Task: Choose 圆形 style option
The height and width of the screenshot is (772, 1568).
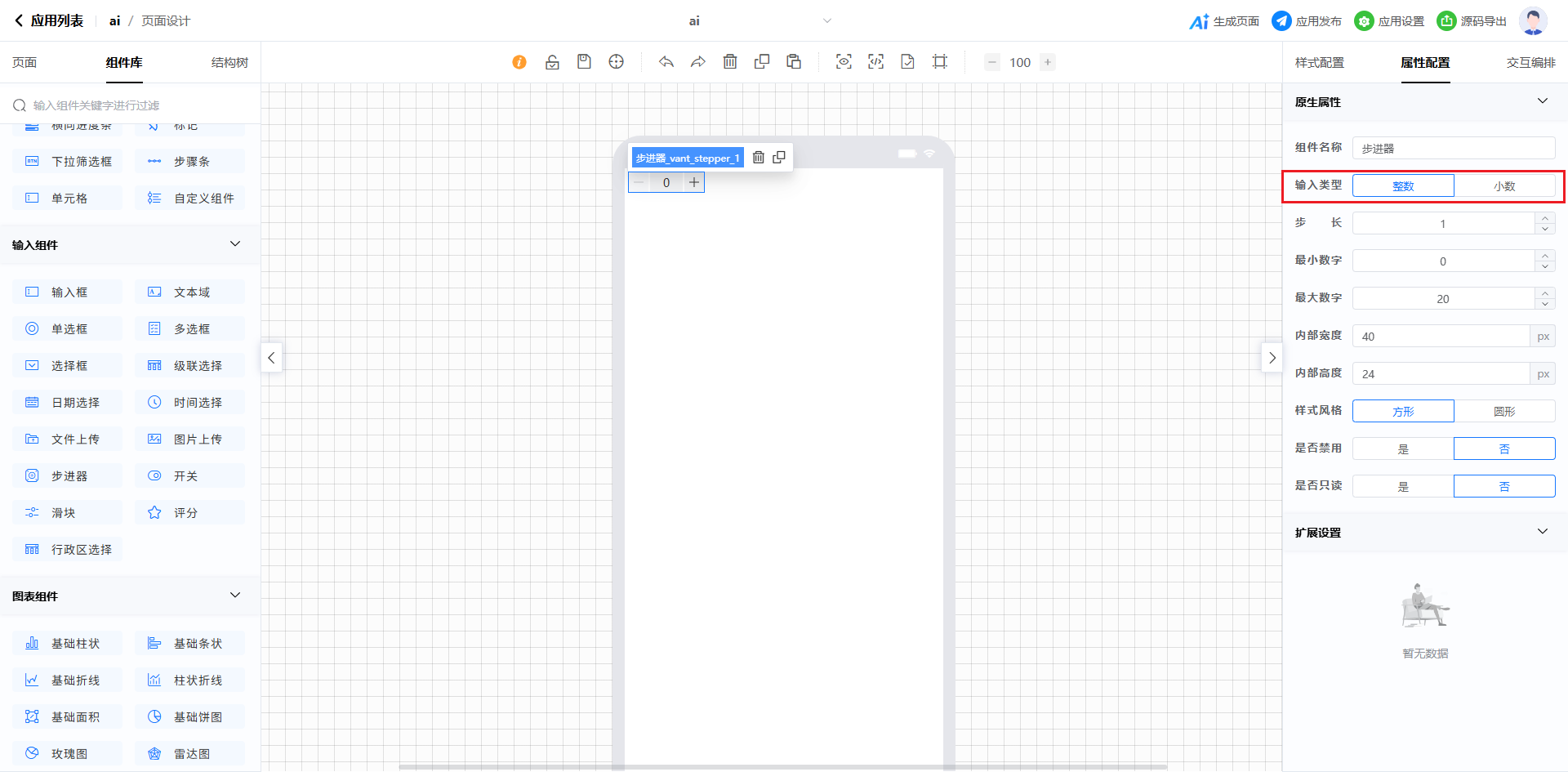Action: pos(1504,412)
